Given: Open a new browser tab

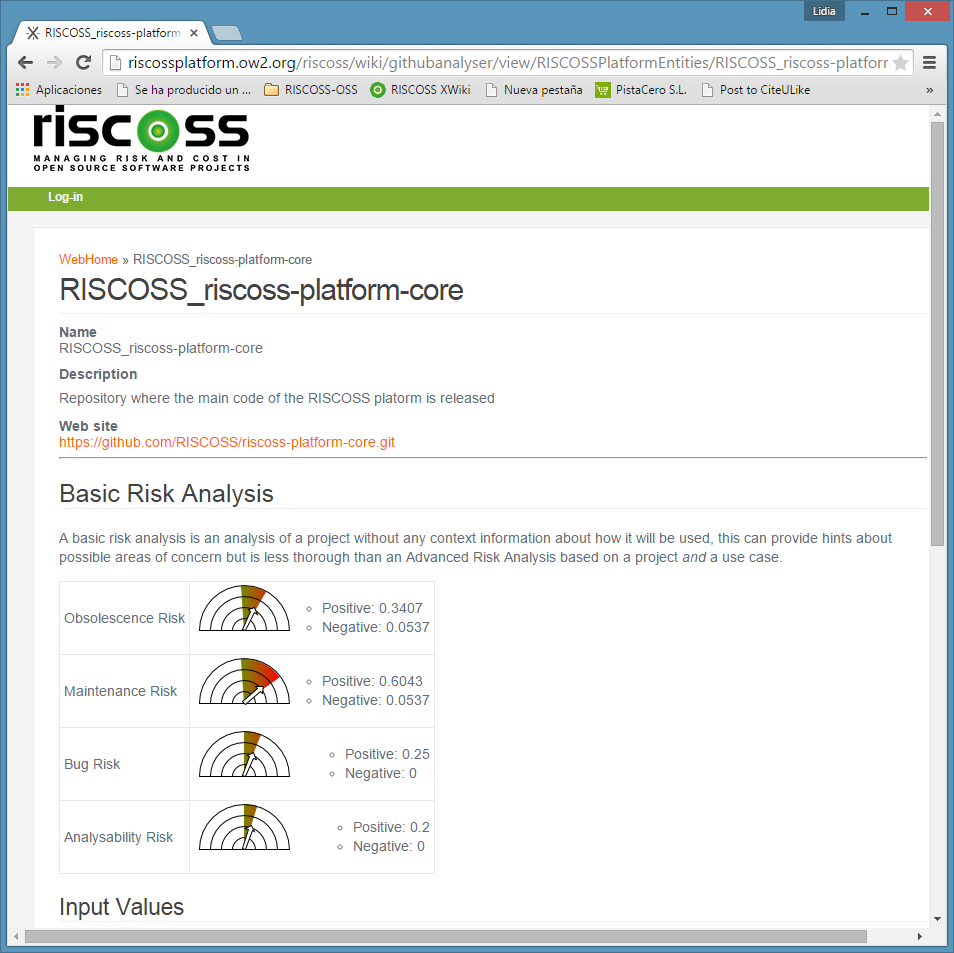Looking at the screenshot, I should point(227,33).
